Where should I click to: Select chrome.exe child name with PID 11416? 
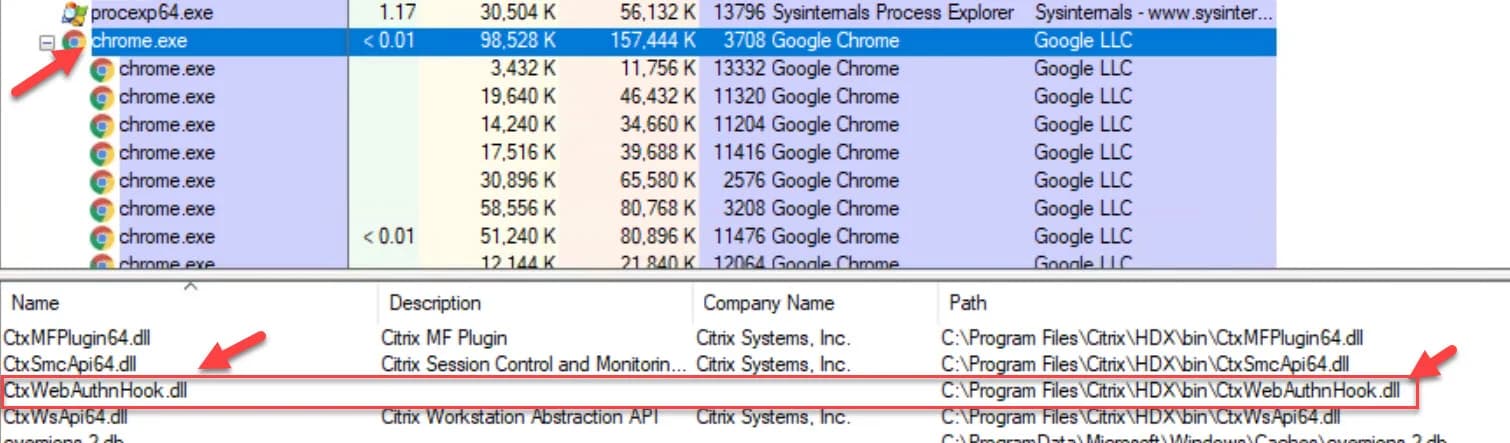point(167,153)
